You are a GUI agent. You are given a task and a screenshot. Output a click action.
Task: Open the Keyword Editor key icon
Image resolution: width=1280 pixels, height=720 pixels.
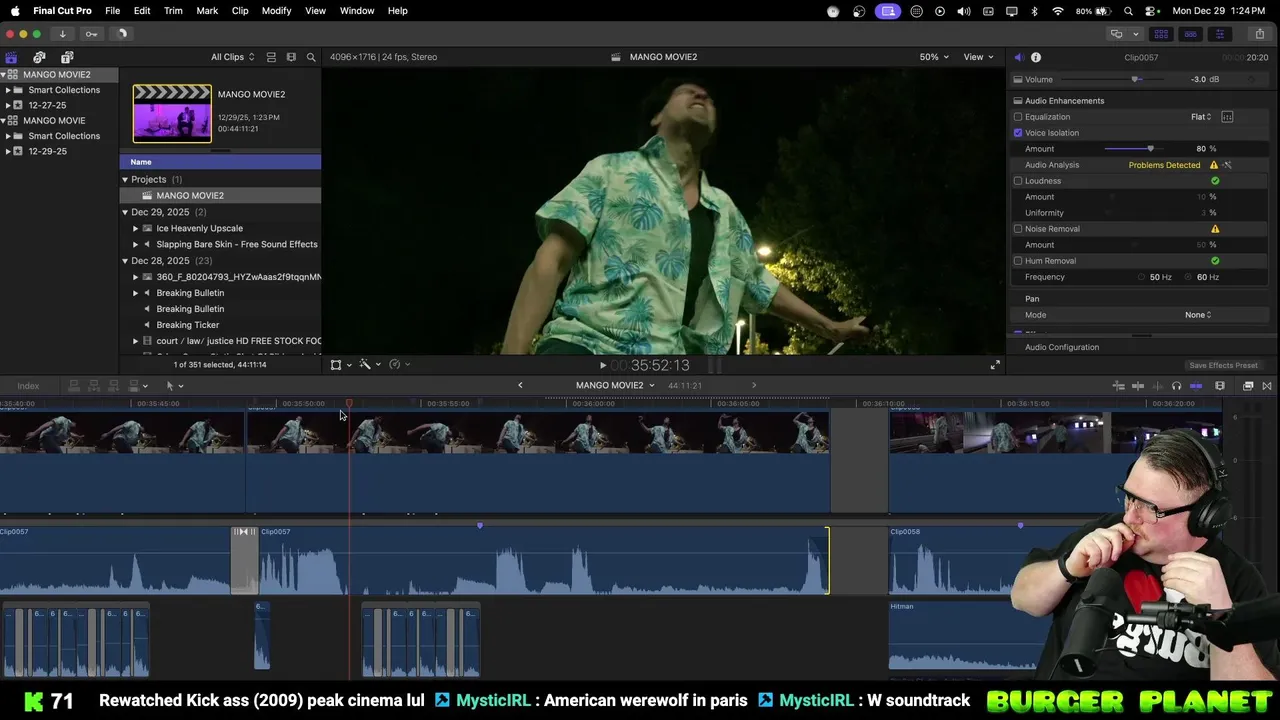(x=91, y=34)
